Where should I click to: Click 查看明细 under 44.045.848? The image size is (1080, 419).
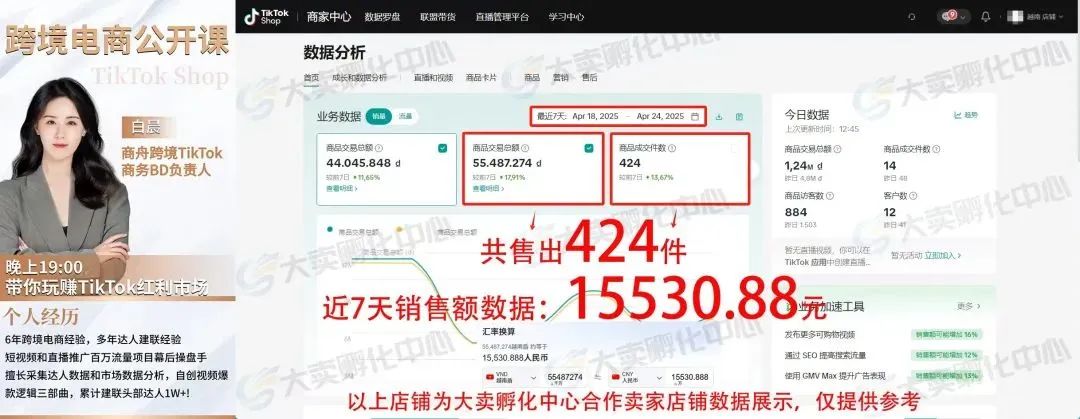tap(342, 188)
